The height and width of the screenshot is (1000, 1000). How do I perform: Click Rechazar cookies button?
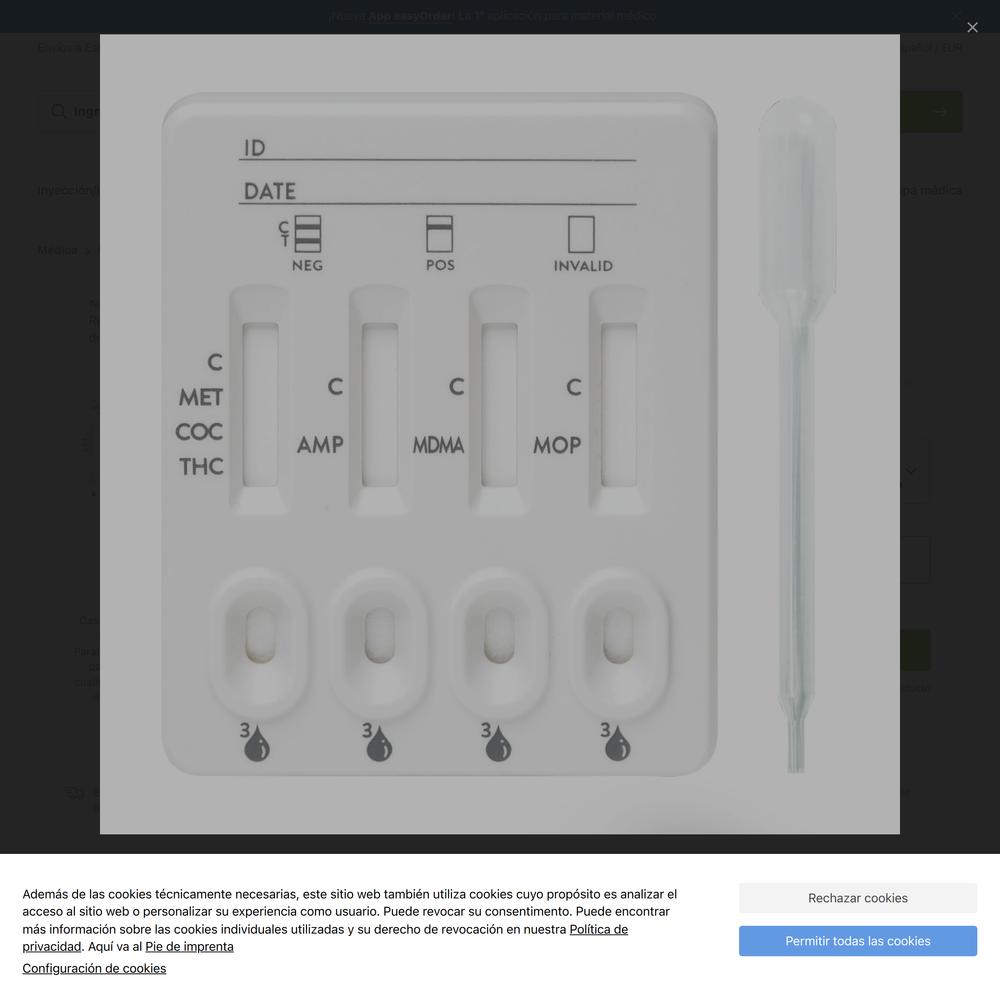[x=858, y=898]
